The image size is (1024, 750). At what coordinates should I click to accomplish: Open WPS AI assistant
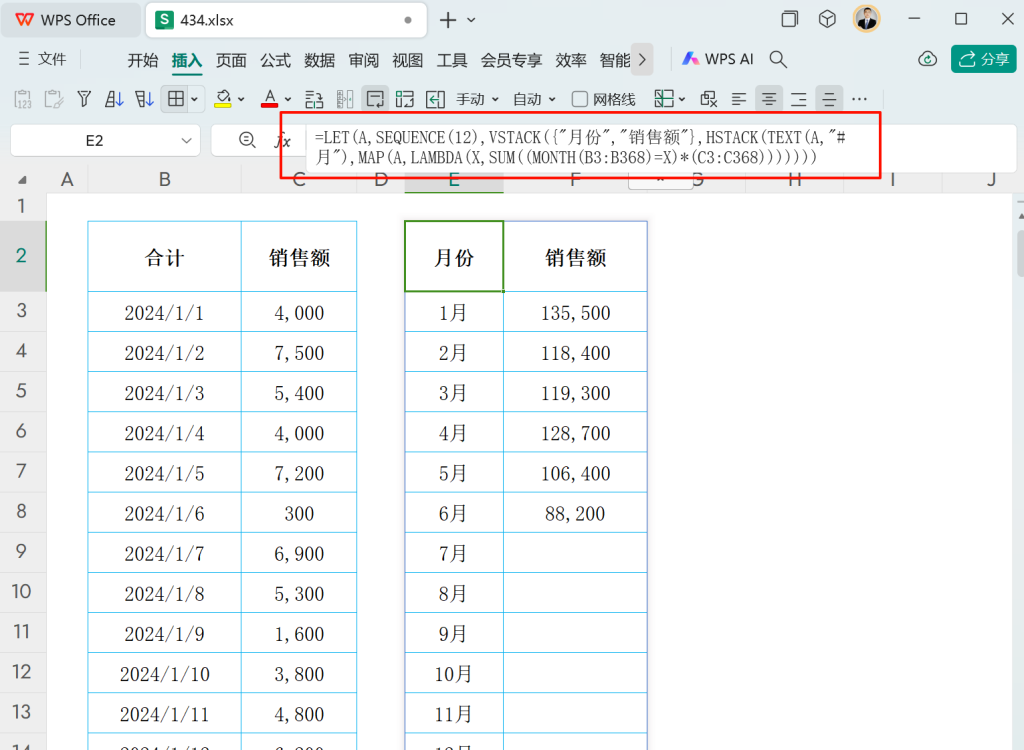718,59
